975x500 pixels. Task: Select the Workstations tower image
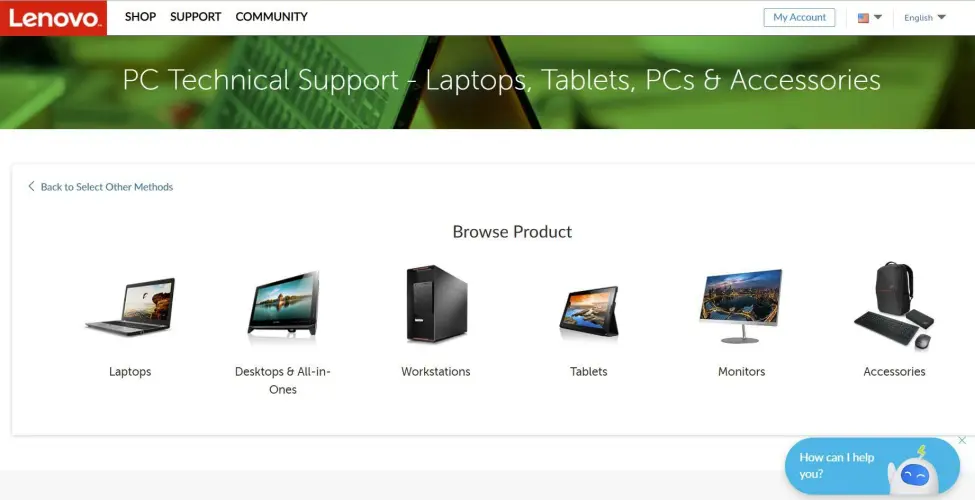click(x=436, y=304)
